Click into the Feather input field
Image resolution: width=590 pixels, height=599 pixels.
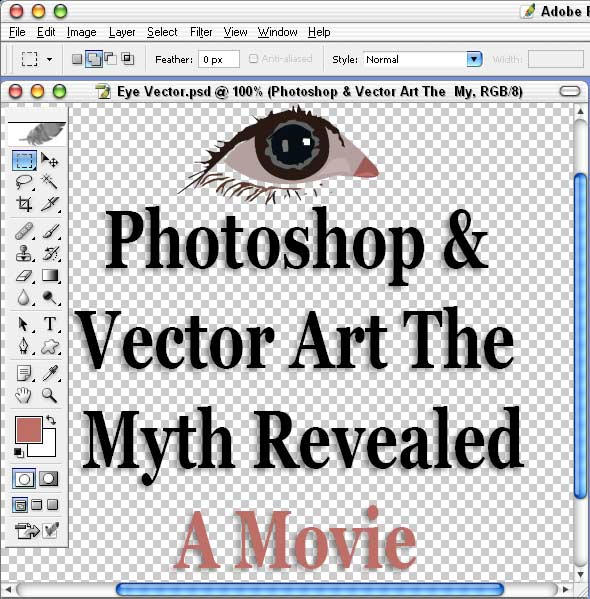click(x=219, y=60)
